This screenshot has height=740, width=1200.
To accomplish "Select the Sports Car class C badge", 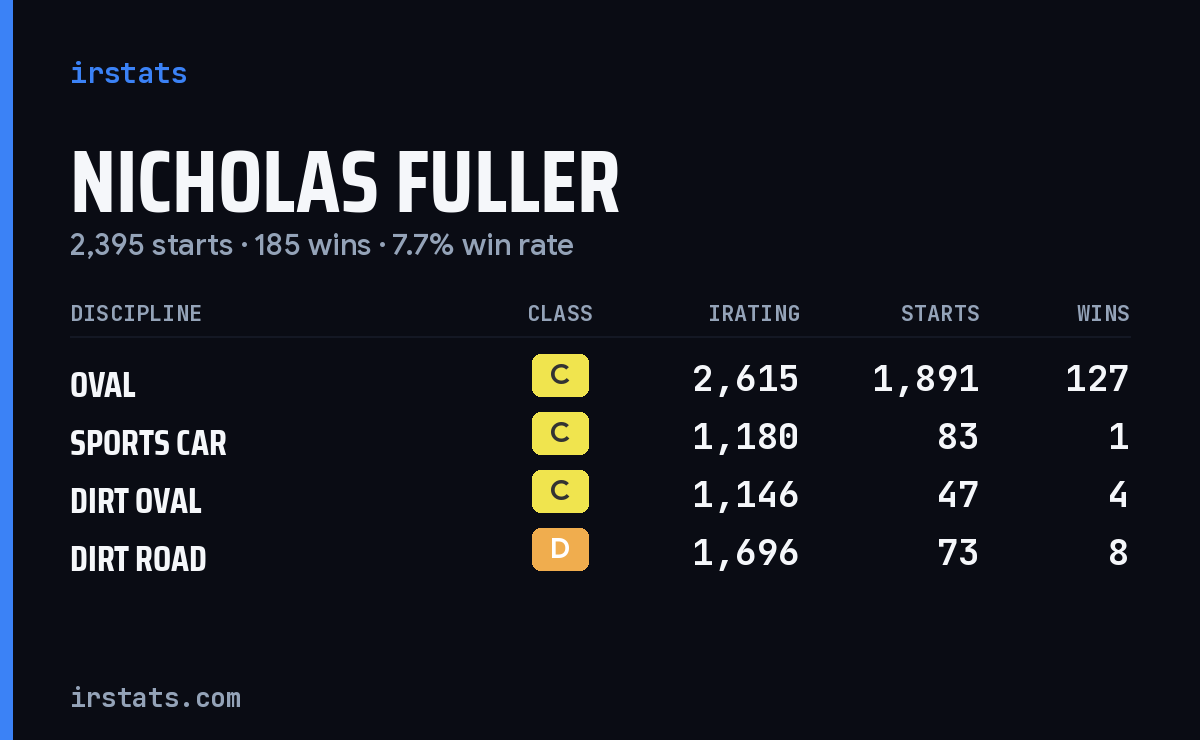I will [x=560, y=434].
